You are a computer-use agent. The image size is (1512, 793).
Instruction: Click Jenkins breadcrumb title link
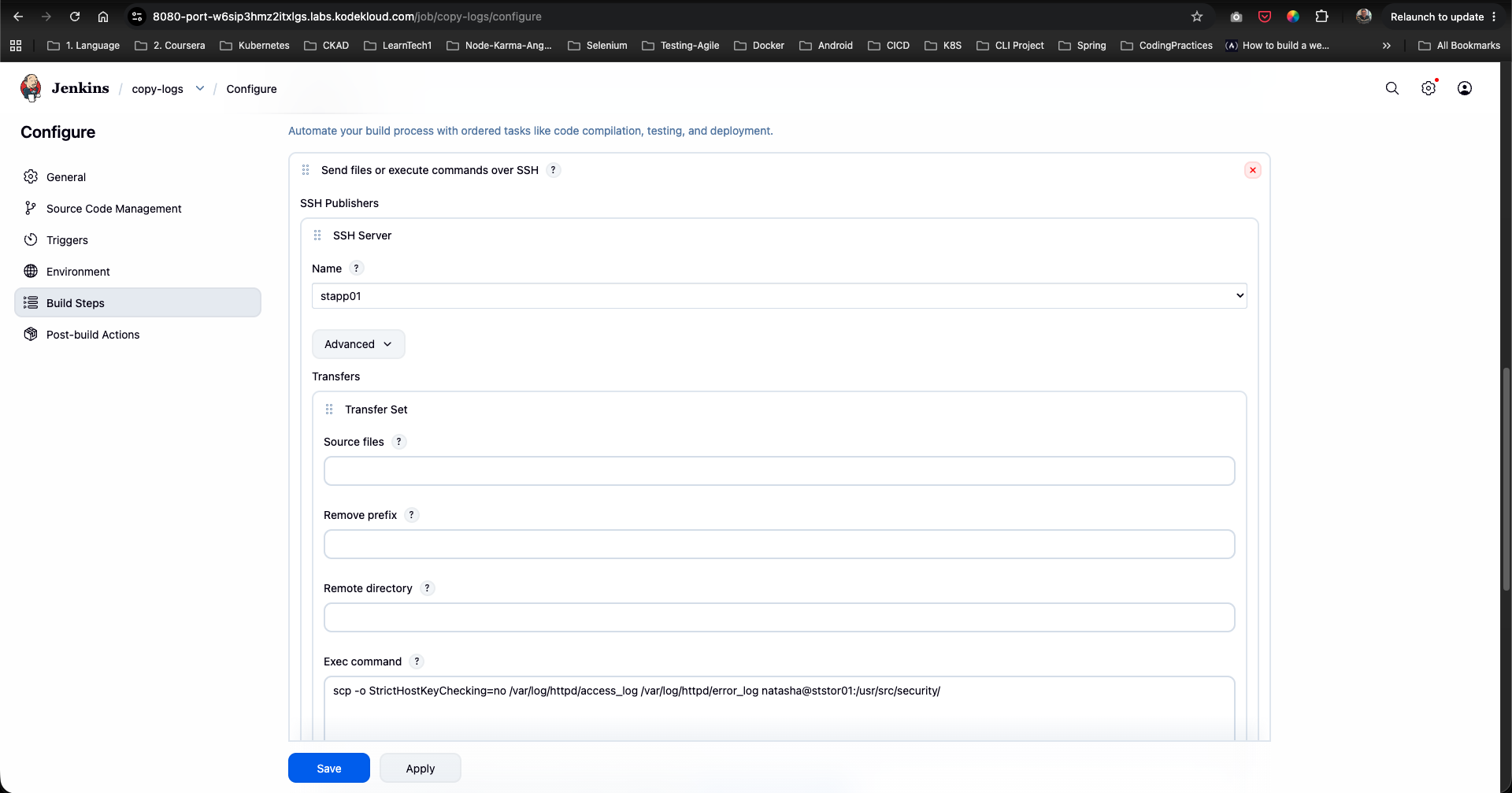click(80, 88)
